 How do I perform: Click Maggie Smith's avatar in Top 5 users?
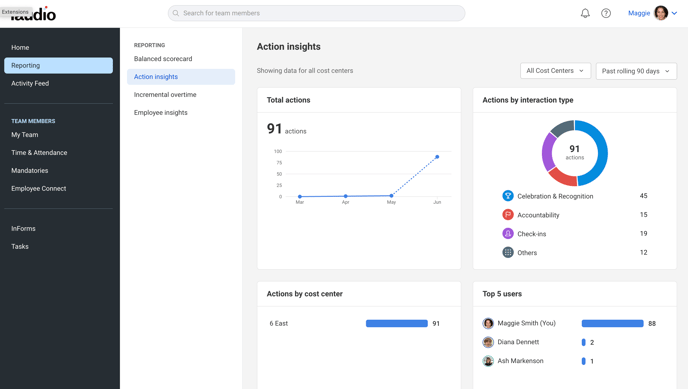pyautogui.click(x=488, y=323)
